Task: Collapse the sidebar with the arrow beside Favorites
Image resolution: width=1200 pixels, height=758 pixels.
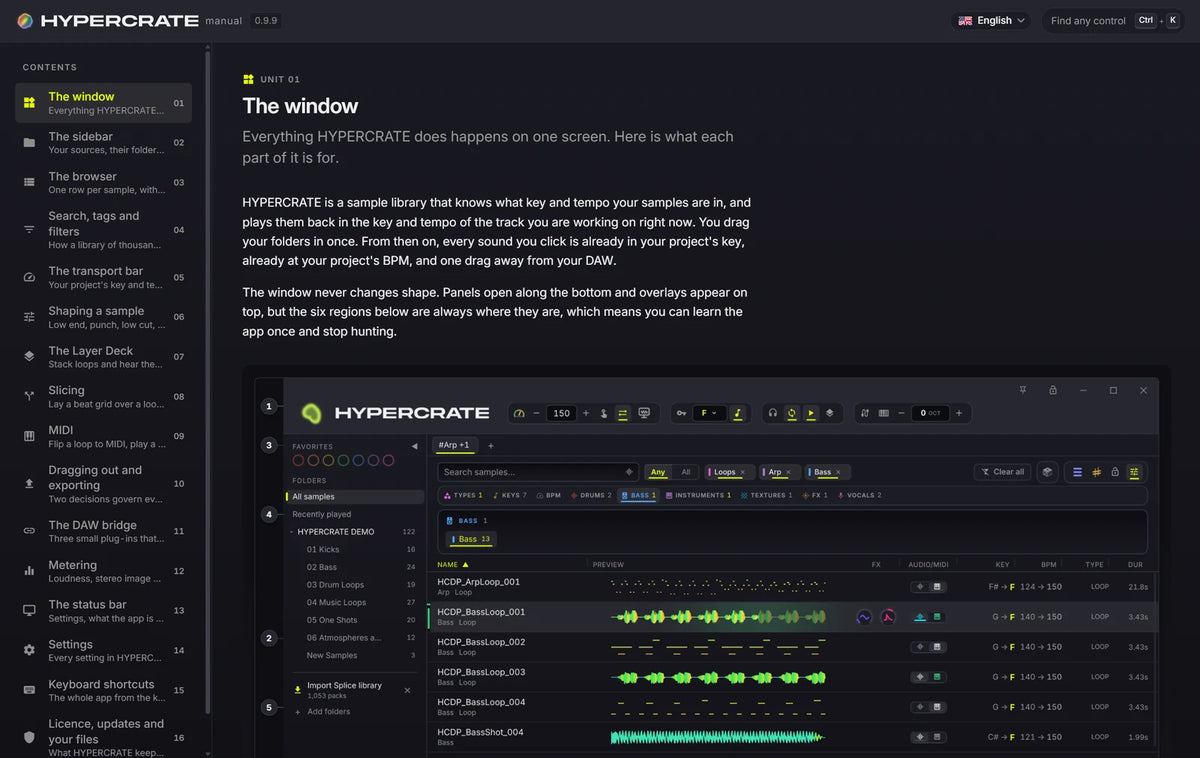Action: click(x=415, y=447)
